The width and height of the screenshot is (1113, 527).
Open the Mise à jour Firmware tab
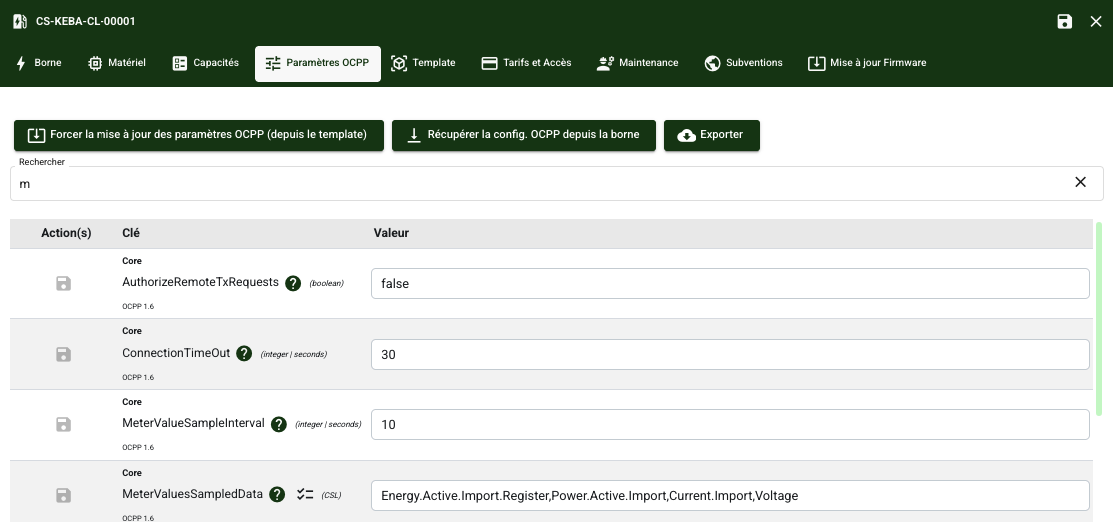[x=867, y=63]
